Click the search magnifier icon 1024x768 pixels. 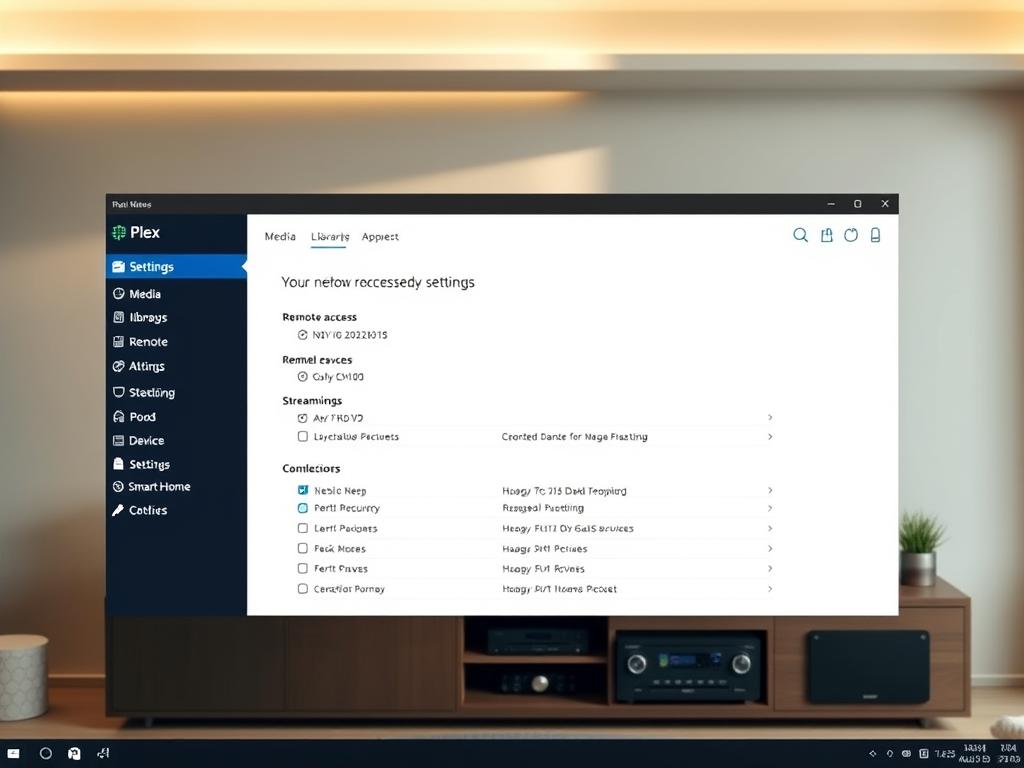(800, 235)
